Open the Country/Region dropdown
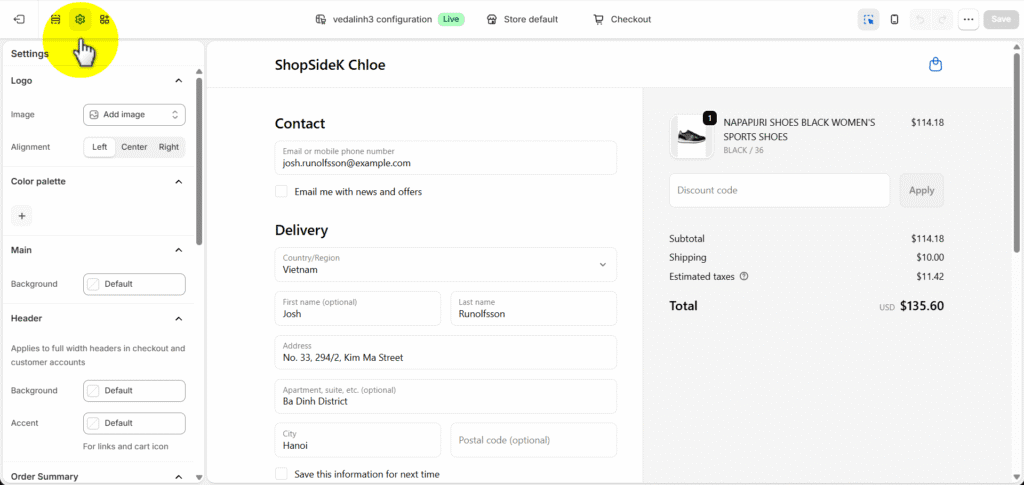Viewport: 1024px width, 485px height. pyautogui.click(x=445, y=264)
